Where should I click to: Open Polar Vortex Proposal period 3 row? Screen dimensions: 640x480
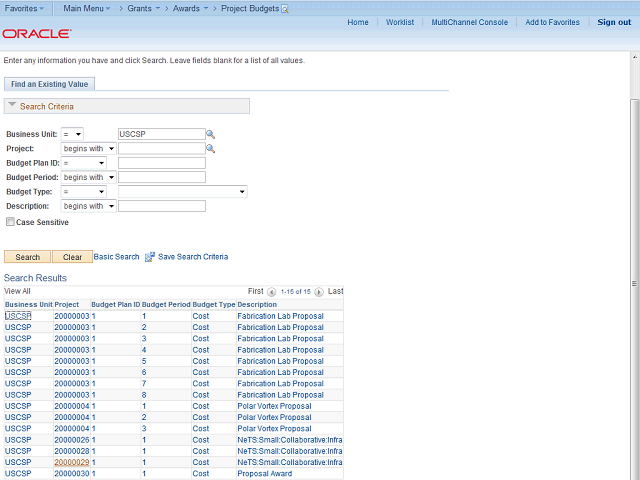[174, 429]
